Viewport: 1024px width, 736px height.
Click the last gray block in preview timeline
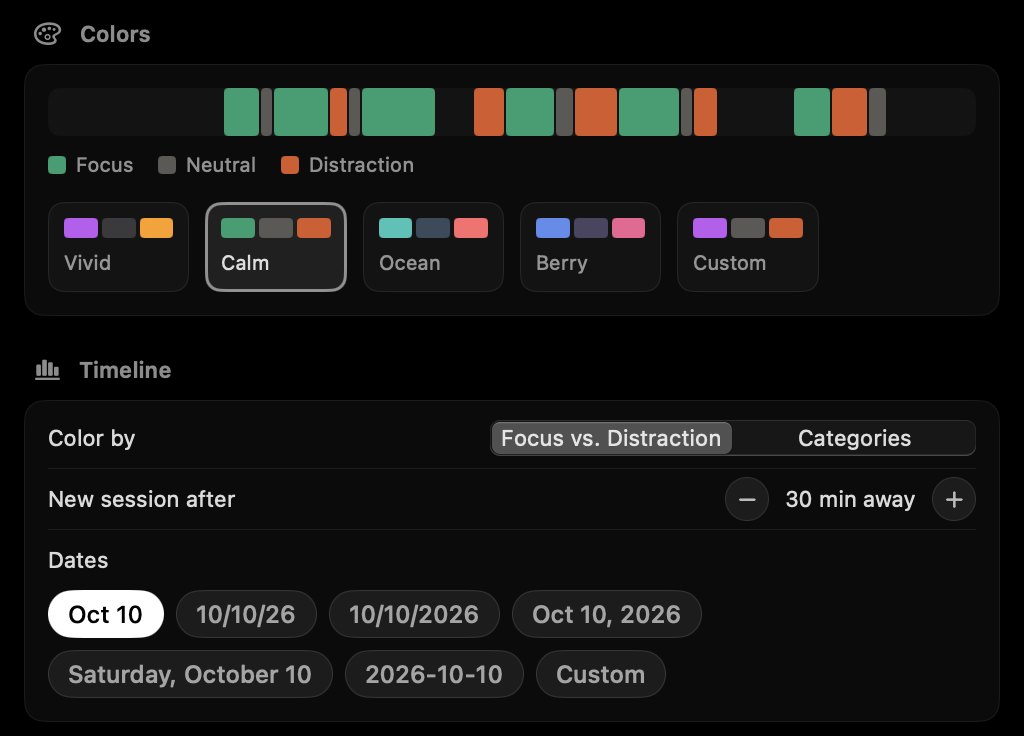click(877, 112)
